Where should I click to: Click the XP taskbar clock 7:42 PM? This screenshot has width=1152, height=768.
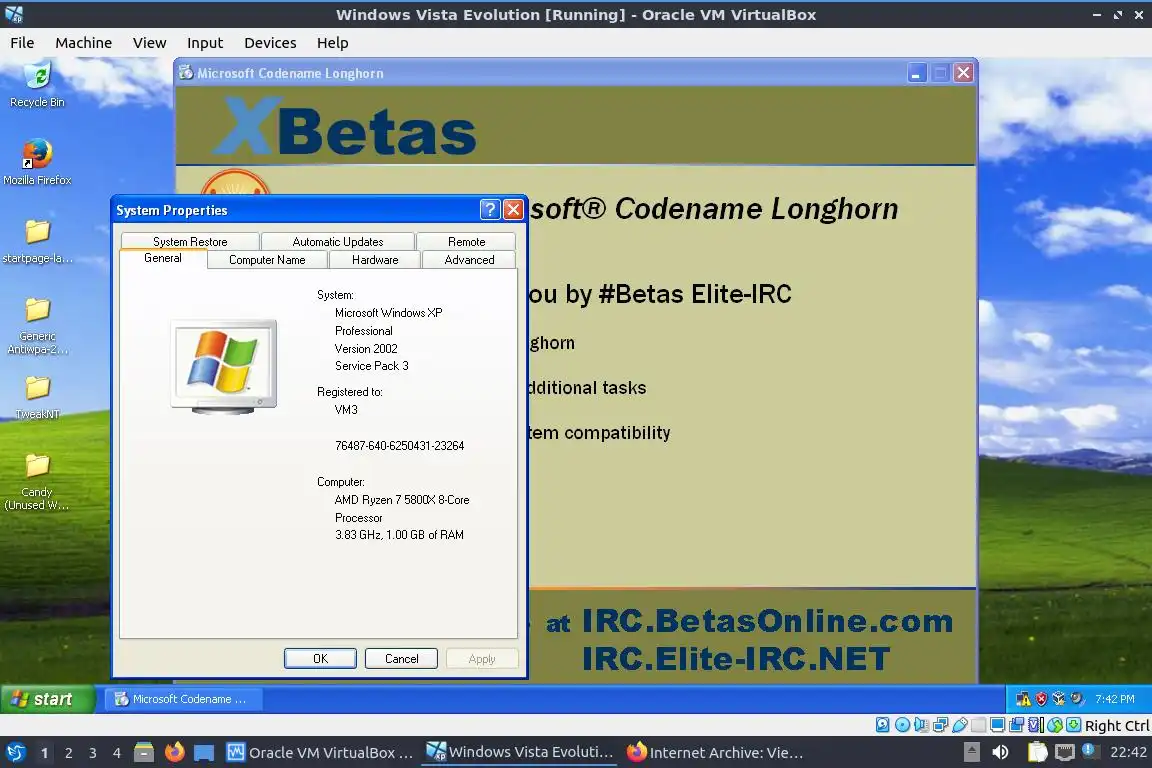click(1115, 699)
